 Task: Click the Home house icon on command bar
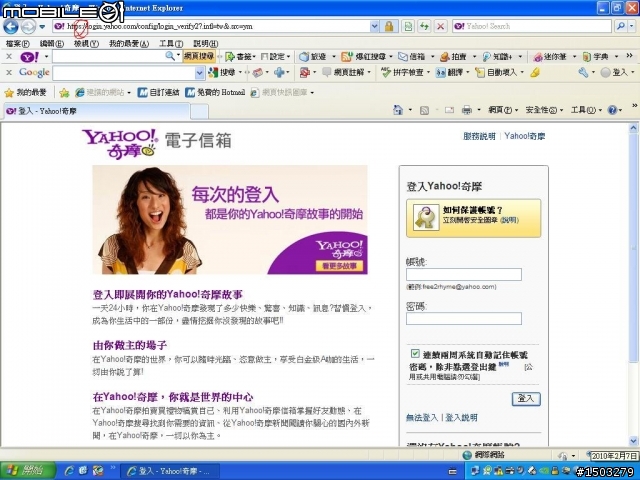398,110
